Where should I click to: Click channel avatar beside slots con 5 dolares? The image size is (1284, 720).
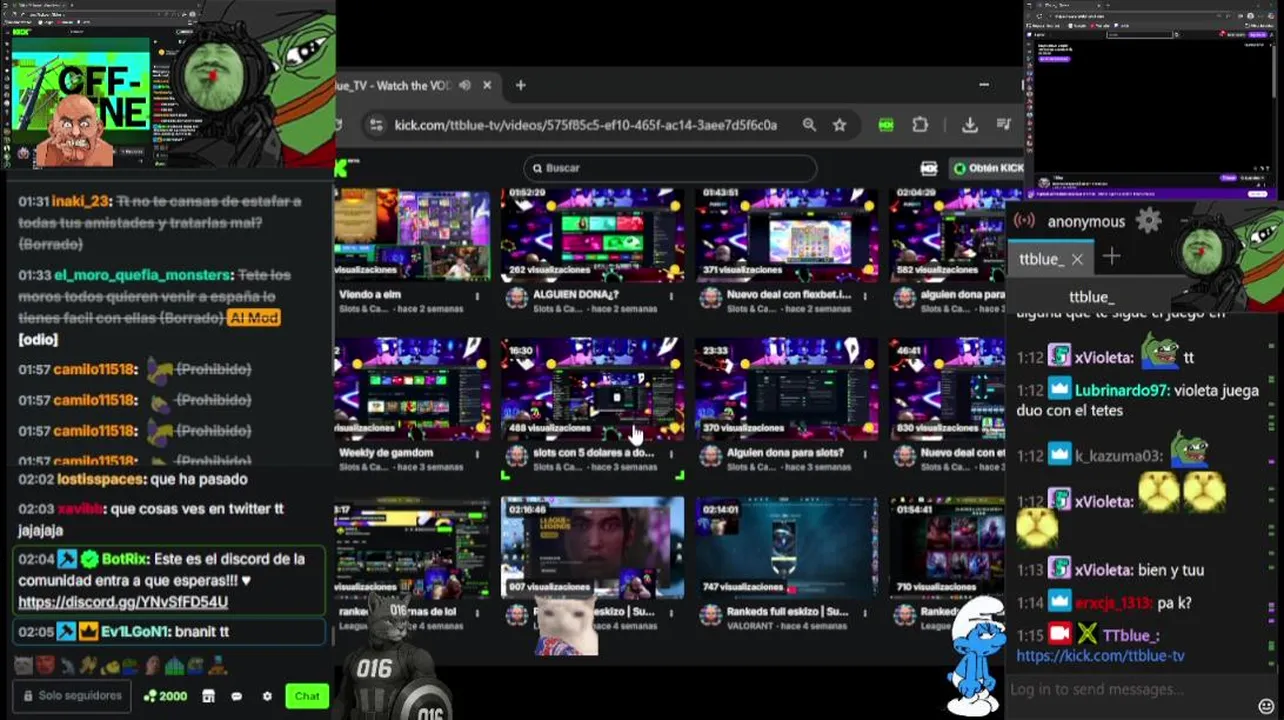click(x=516, y=456)
